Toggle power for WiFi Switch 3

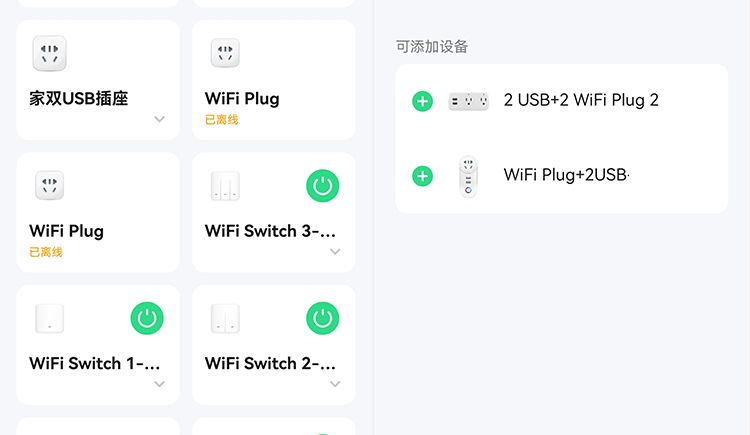tap(322, 186)
